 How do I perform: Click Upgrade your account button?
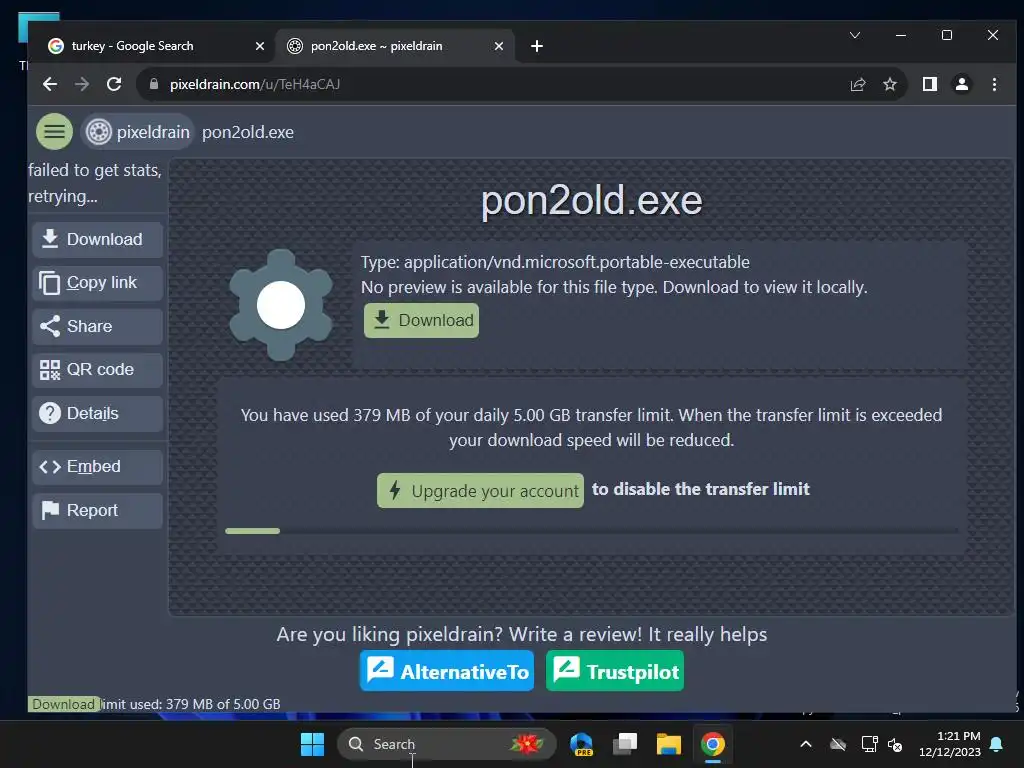pyautogui.click(x=480, y=490)
